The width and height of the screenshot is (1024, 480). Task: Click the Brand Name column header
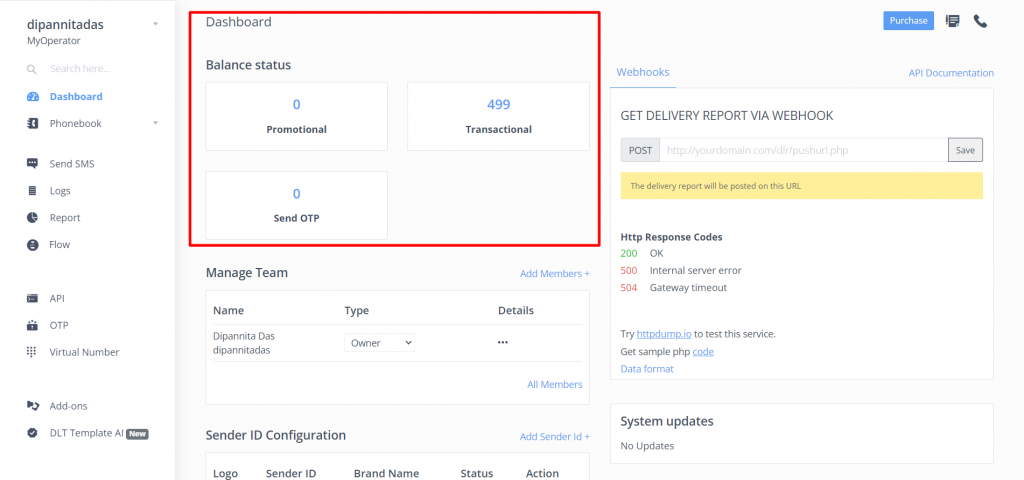pyautogui.click(x=387, y=473)
